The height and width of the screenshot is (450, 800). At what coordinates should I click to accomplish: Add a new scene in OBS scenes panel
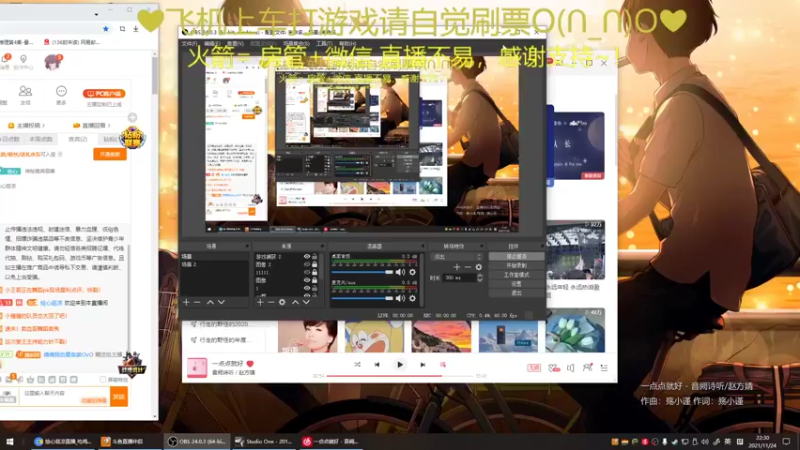(x=186, y=303)
